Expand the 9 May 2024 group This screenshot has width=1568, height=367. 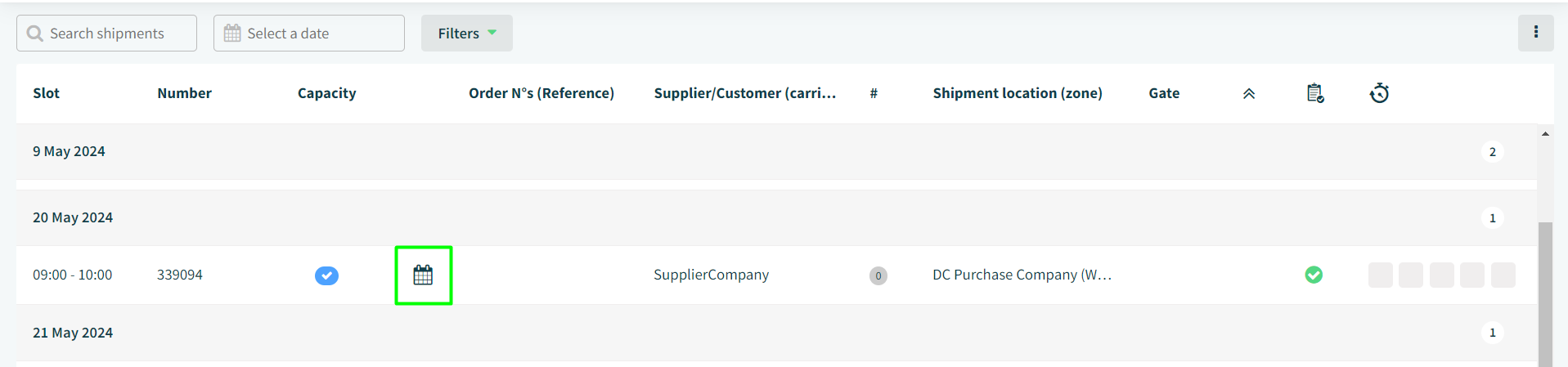click(776, 152)
